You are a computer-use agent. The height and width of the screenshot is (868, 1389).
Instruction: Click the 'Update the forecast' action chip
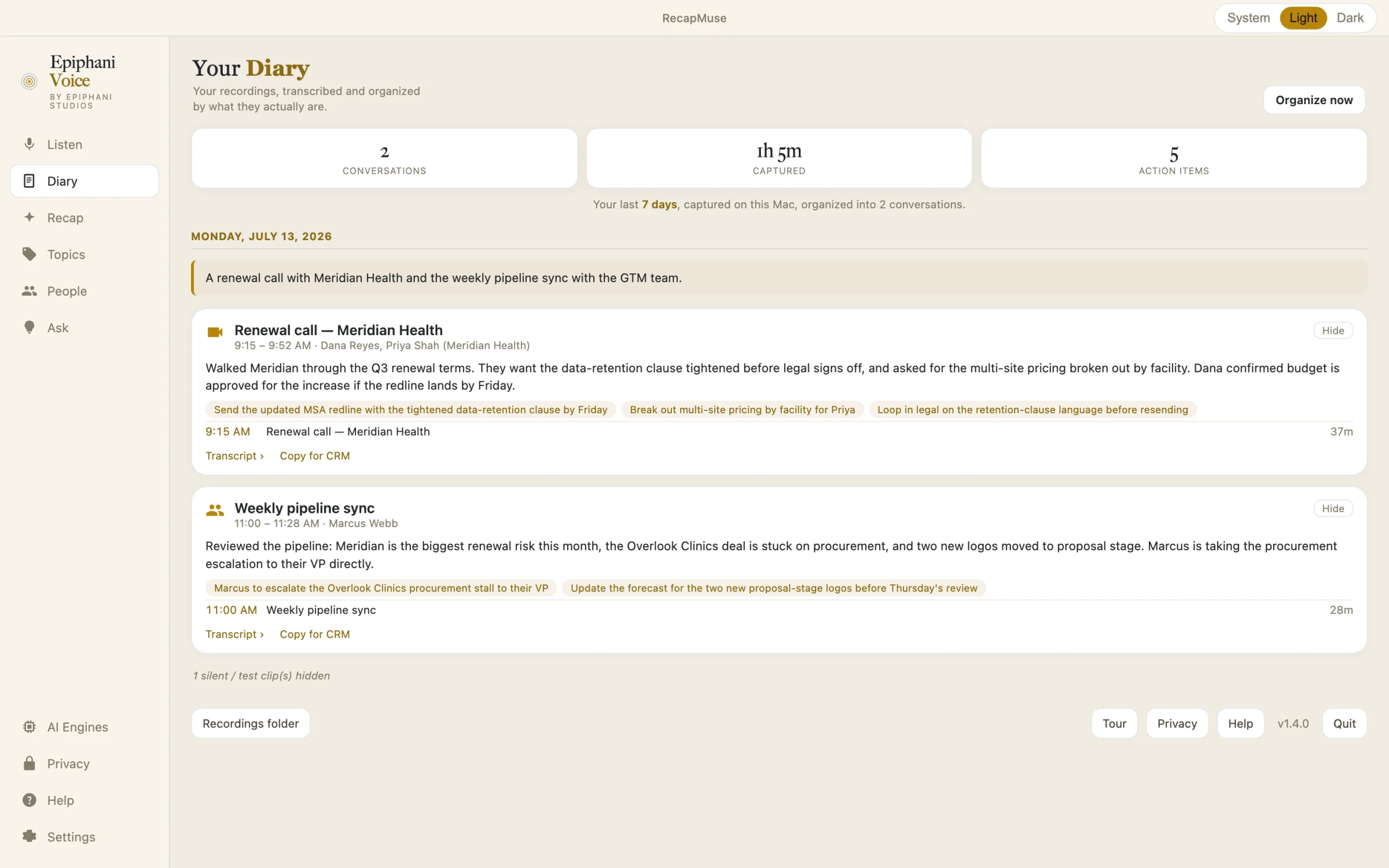(x=774, y=588)
